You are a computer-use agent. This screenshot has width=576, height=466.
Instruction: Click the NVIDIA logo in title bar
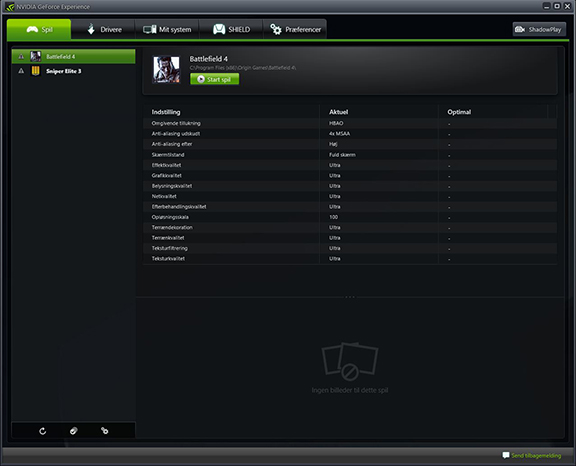[x=10, y=7]
